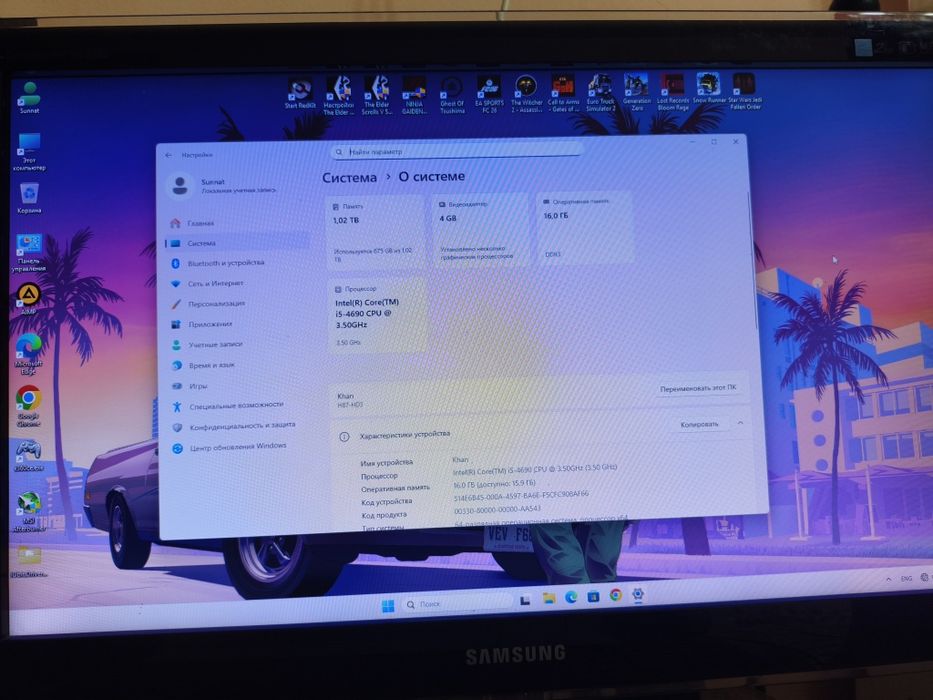Screen dimensions: 933x700
Task: Select Google Chrome desktop icon
Action: [28, 406]
